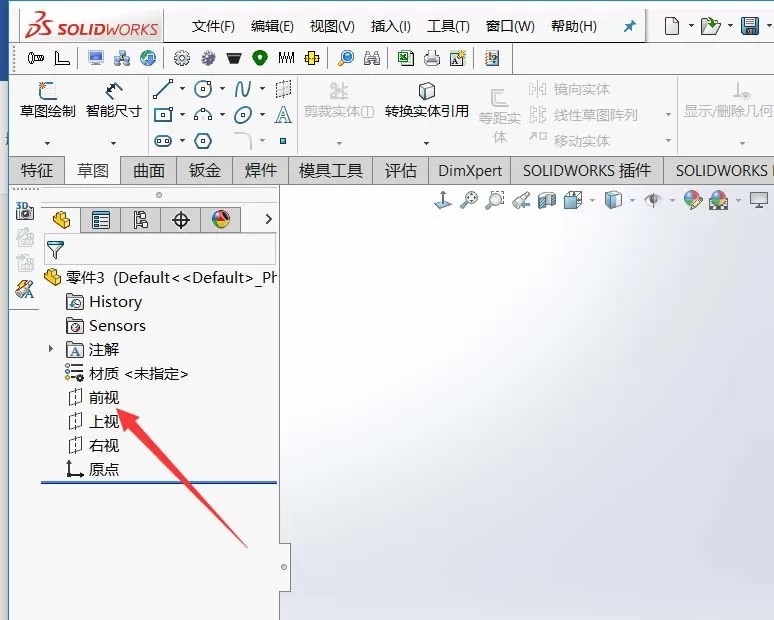Switch to the 评估 tab

point(400,170)
